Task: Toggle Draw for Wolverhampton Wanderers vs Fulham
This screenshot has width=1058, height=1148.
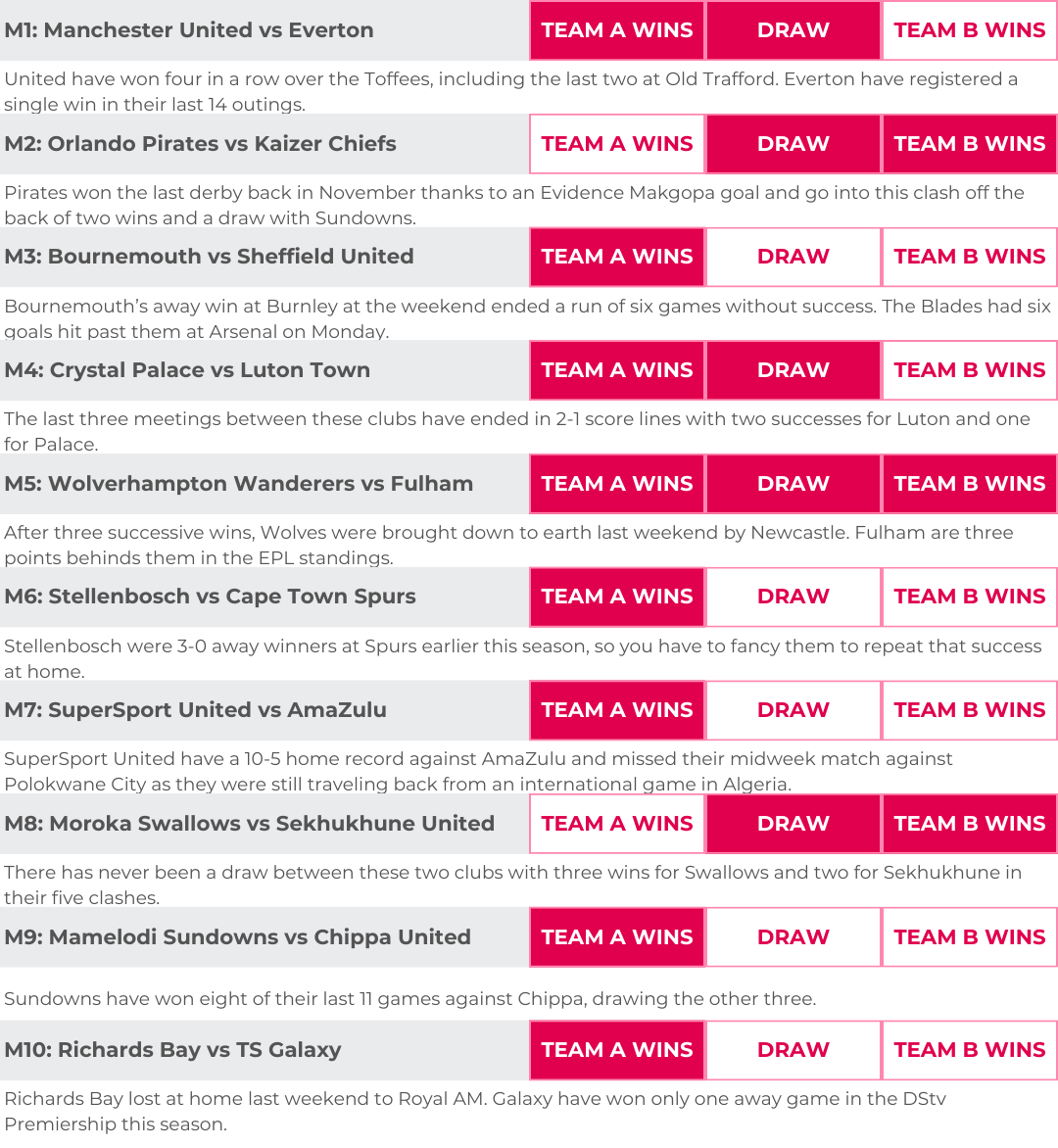Action: coord(793,484)
